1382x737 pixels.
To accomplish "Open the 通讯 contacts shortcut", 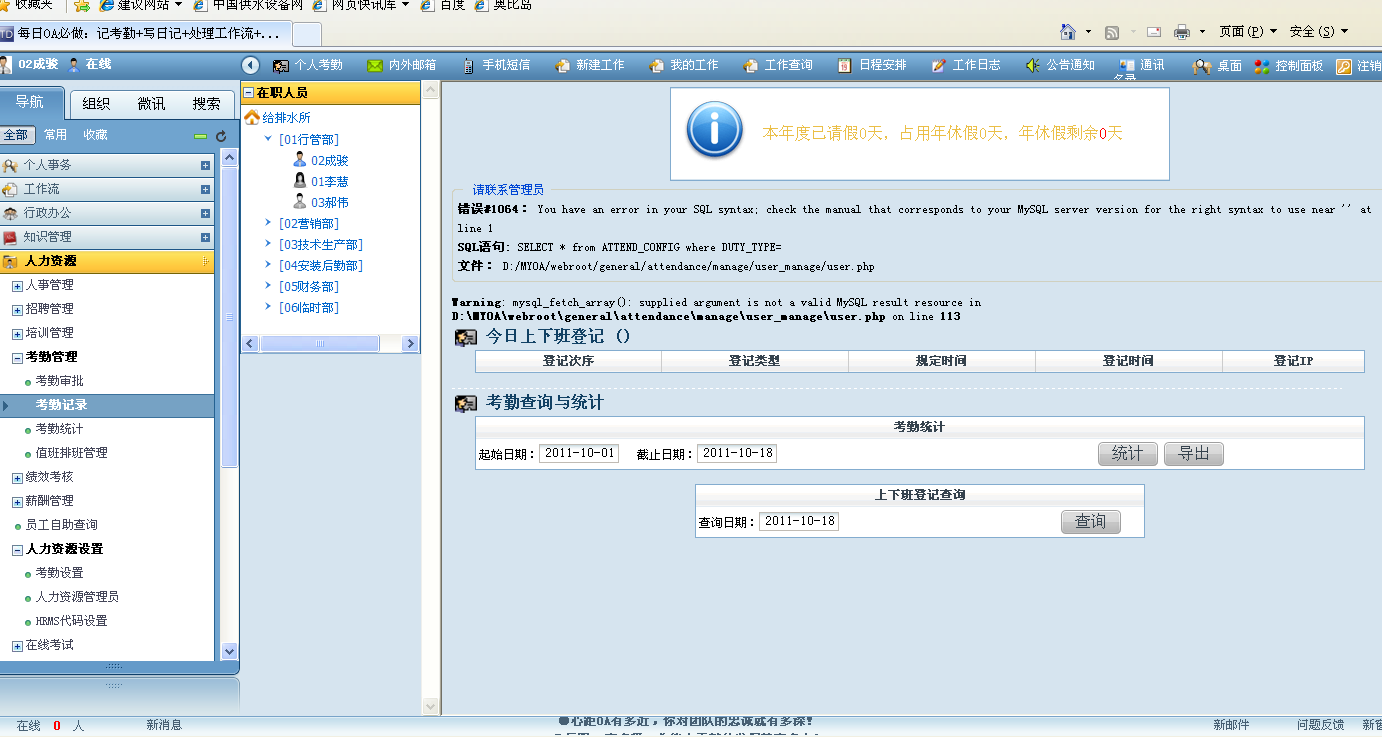I will point(1141,65).
